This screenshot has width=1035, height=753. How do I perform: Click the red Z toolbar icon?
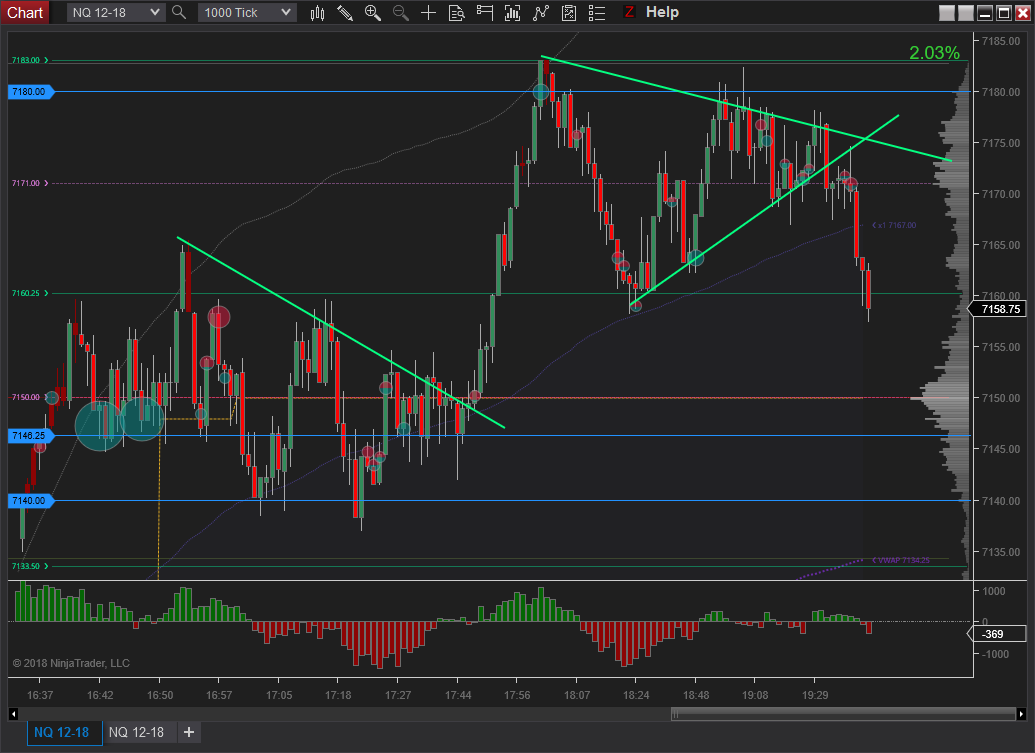629,12
